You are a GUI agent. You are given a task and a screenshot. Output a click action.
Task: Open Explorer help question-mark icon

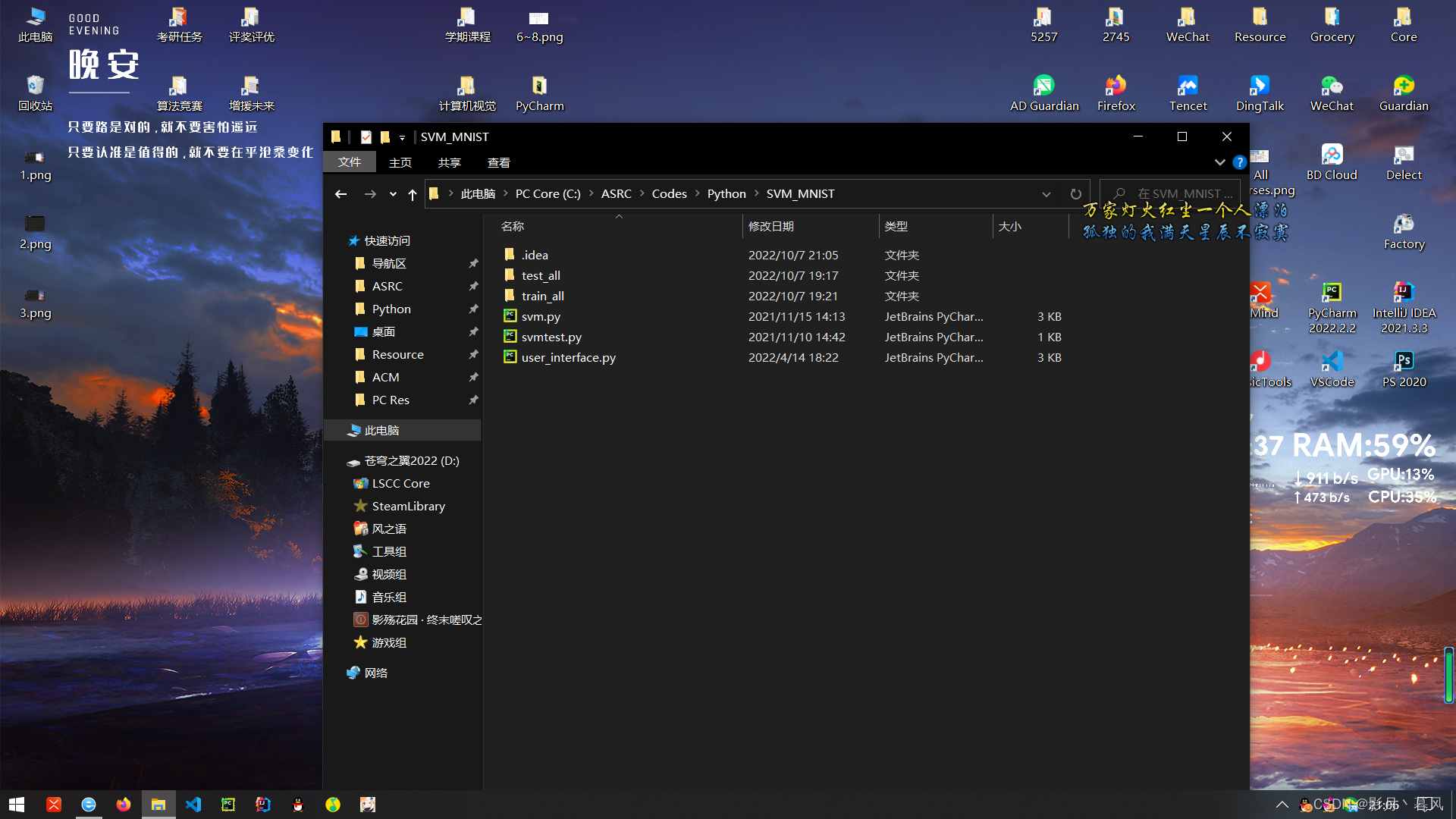click(x=1239, y=162)
